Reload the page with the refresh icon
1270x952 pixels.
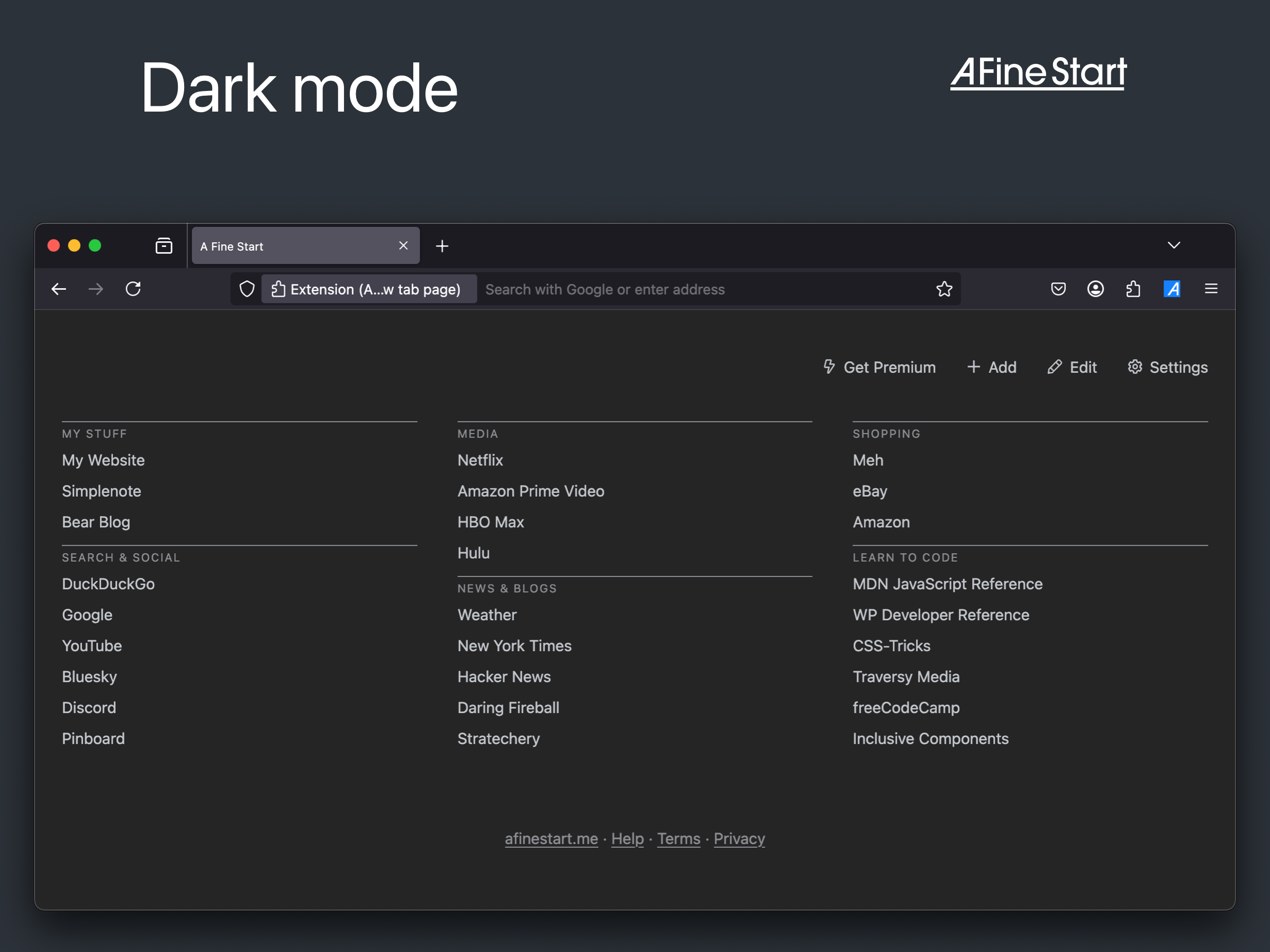[x=133, y=289]
